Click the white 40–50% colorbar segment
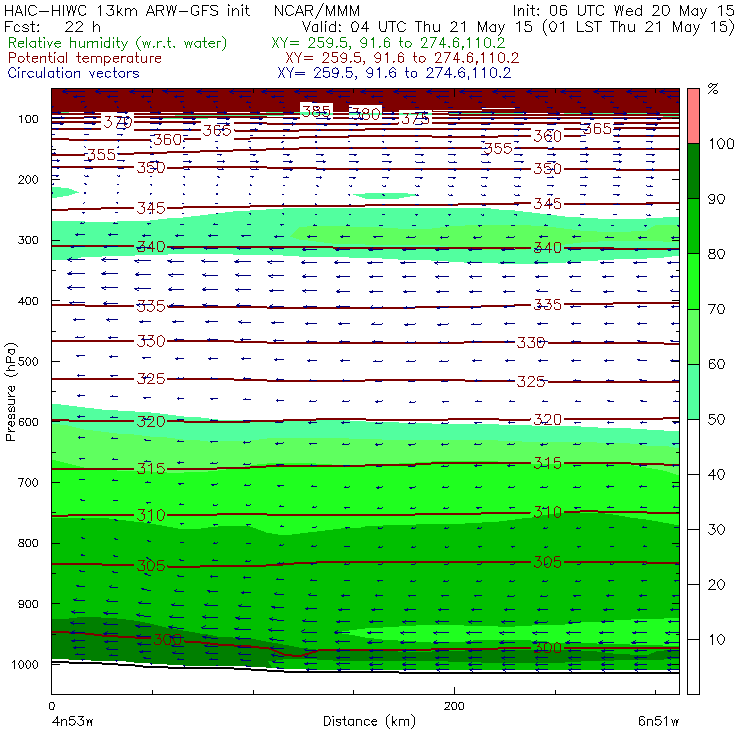 [x=693, y=447]
